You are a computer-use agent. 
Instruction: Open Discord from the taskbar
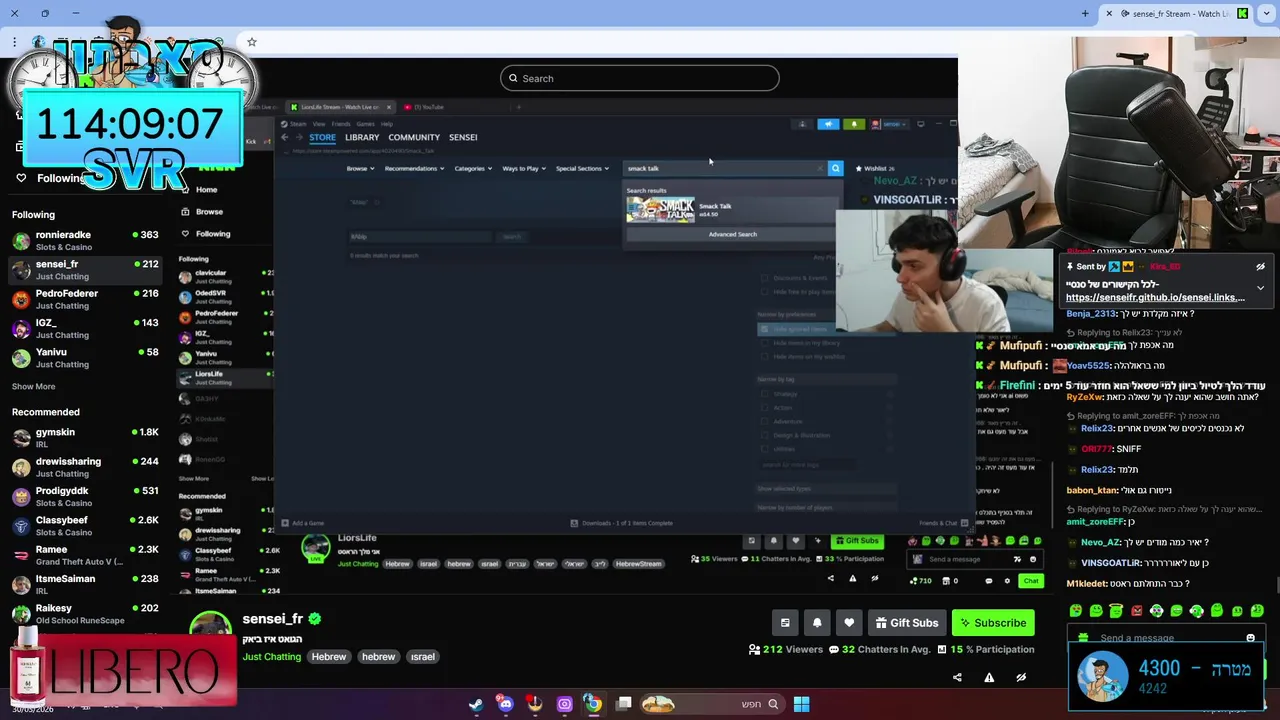pyautogui.click(x=505, y=704)
